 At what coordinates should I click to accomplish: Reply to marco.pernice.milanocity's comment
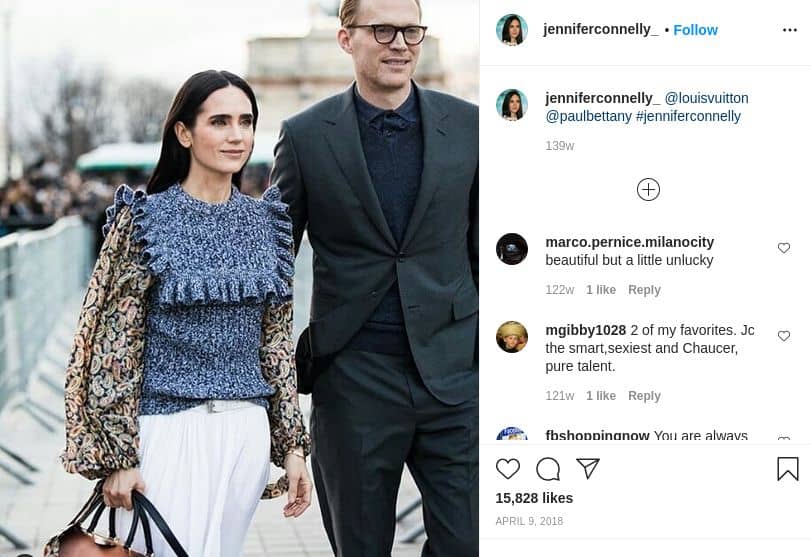644,290
